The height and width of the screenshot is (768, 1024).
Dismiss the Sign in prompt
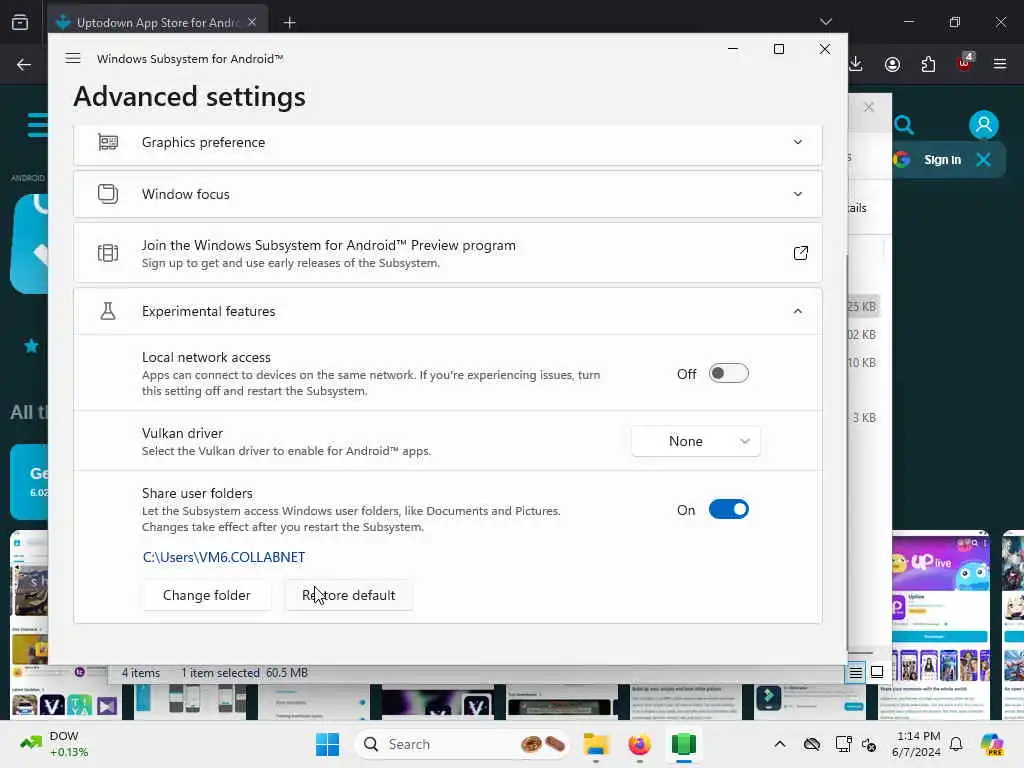click(984, 159)
